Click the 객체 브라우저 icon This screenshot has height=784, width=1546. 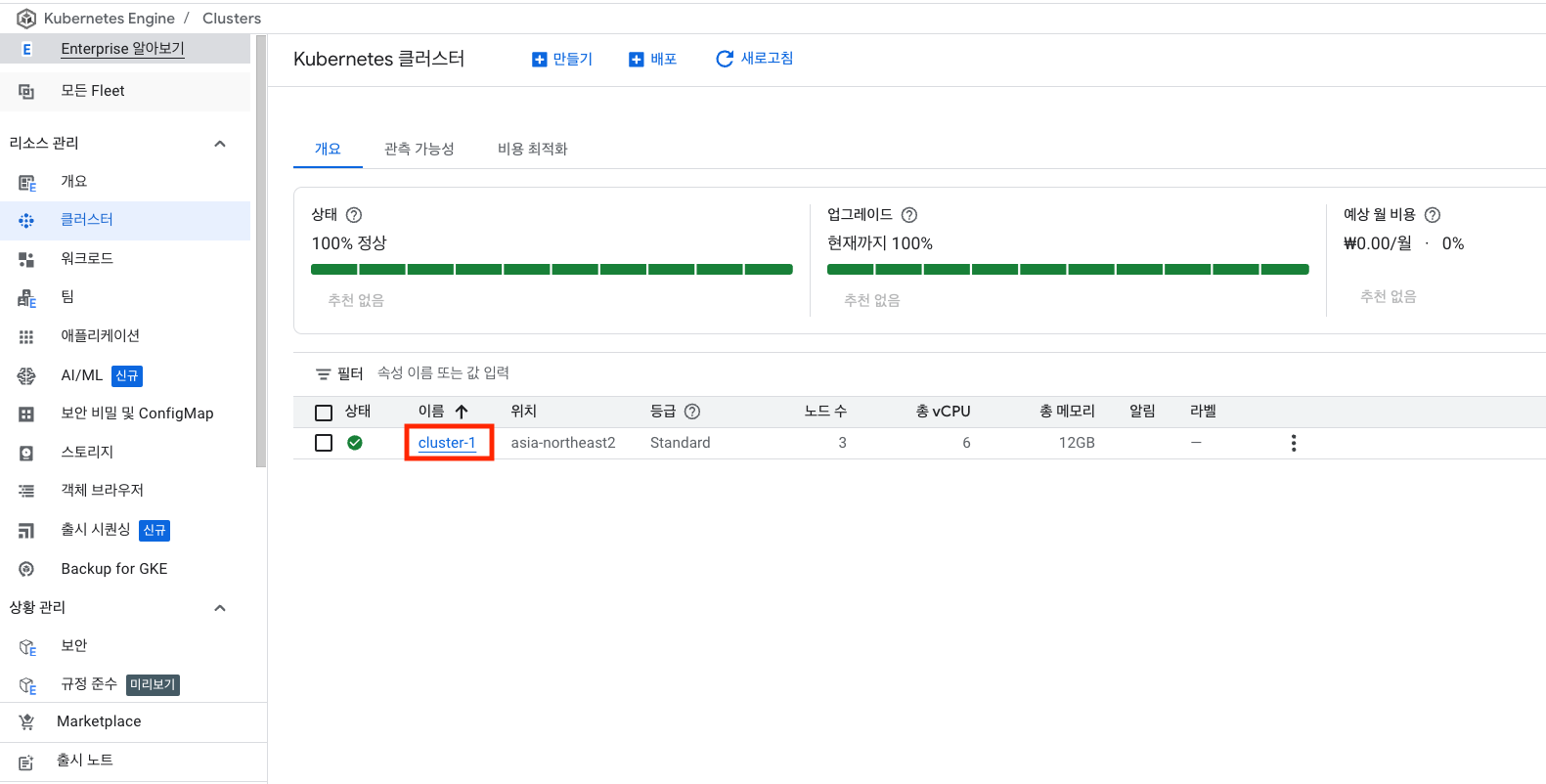pyautogui.click(x=26, y=491)
